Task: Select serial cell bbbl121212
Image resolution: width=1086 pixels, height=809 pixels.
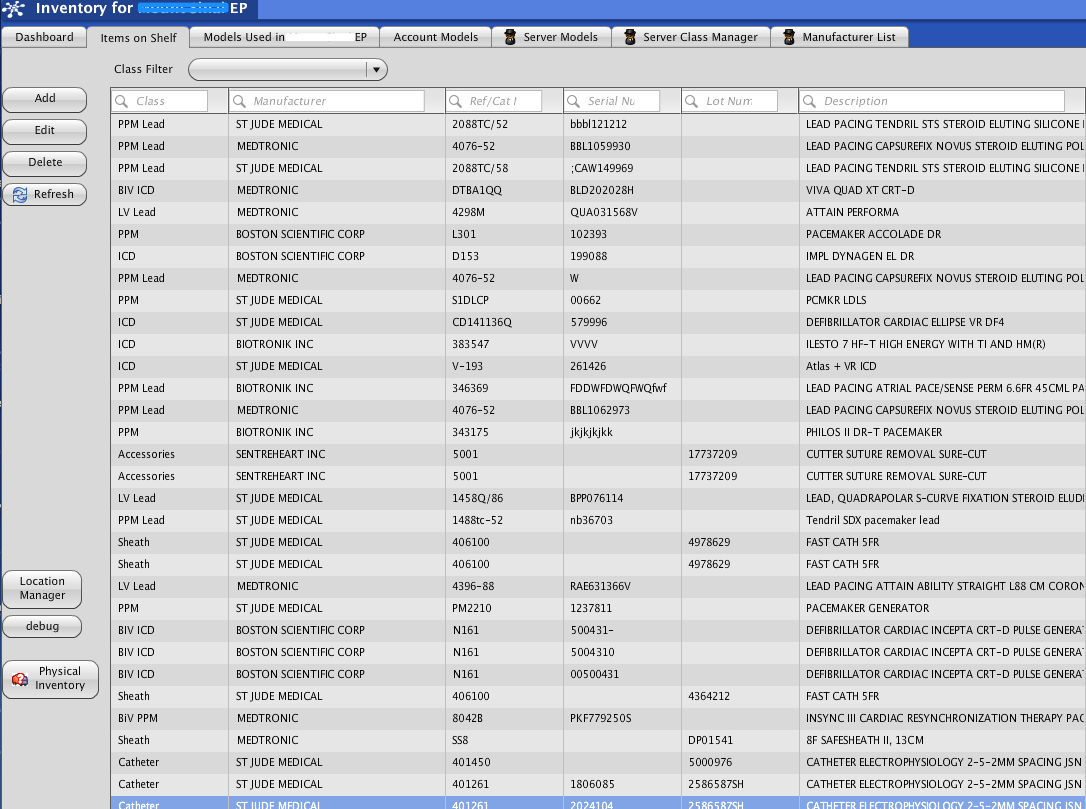Action: (598, 125)
